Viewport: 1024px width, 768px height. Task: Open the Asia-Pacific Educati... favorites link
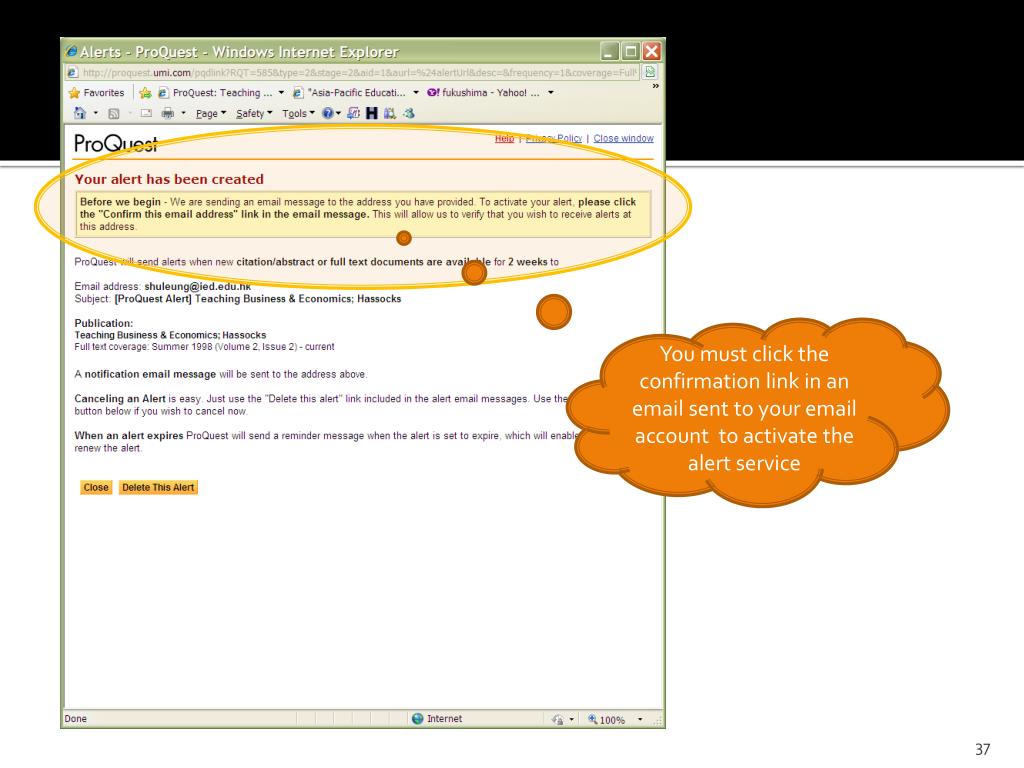(350, 93)
